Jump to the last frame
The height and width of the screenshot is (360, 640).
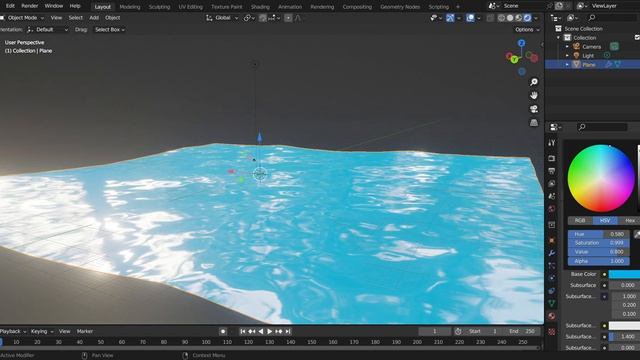[x=288, y=331]
